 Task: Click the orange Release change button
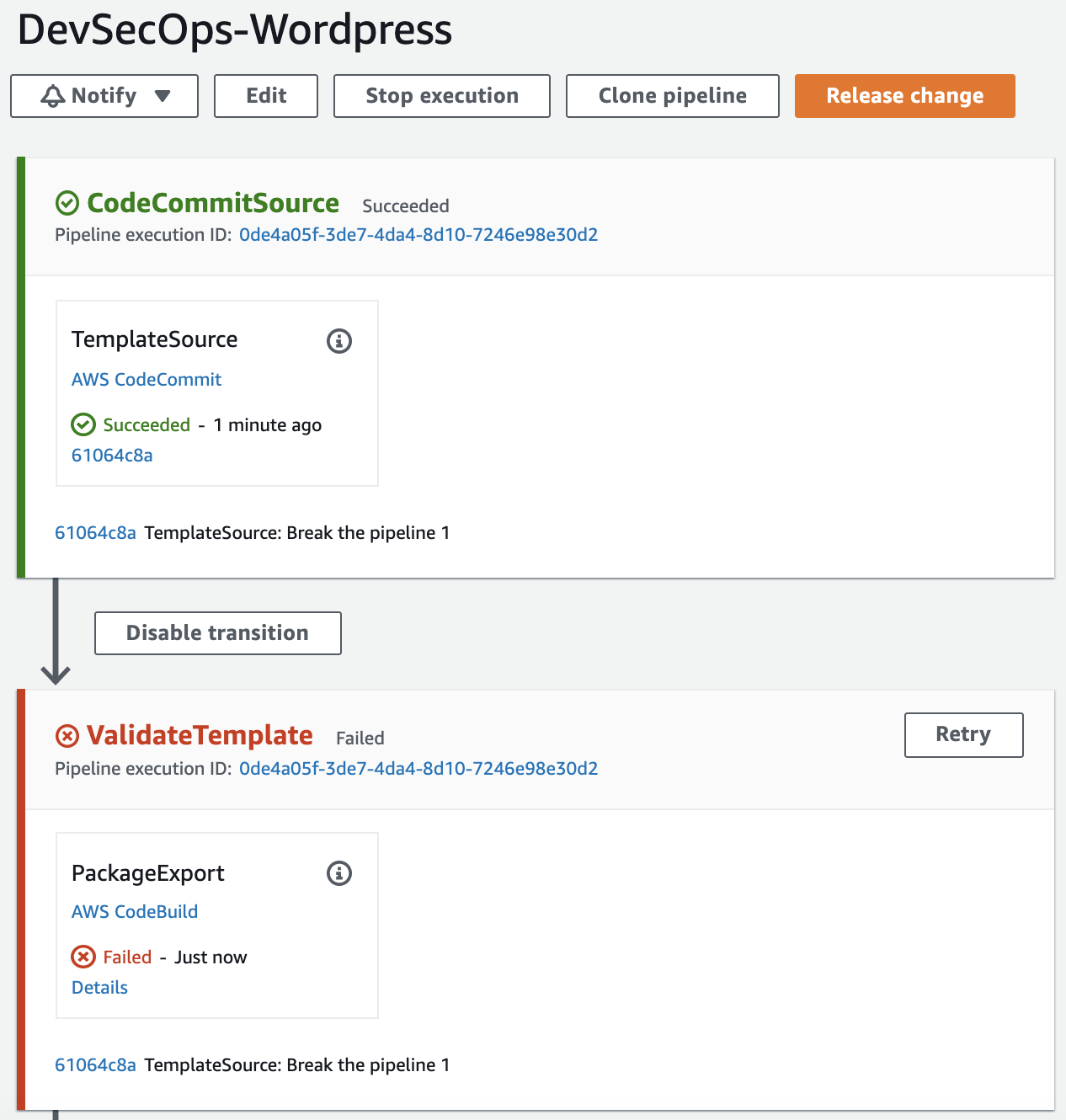point(905,96)
